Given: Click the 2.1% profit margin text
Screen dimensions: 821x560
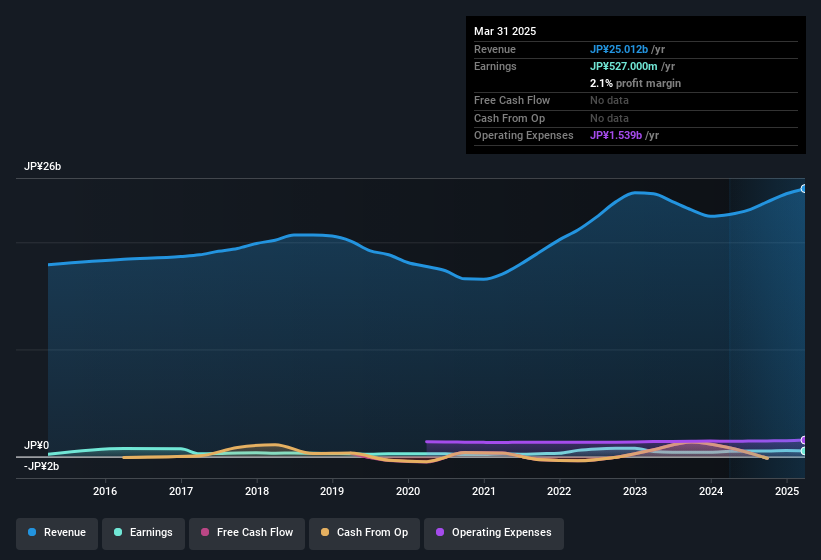Looking at the screenshot, I should pos(636,83).
